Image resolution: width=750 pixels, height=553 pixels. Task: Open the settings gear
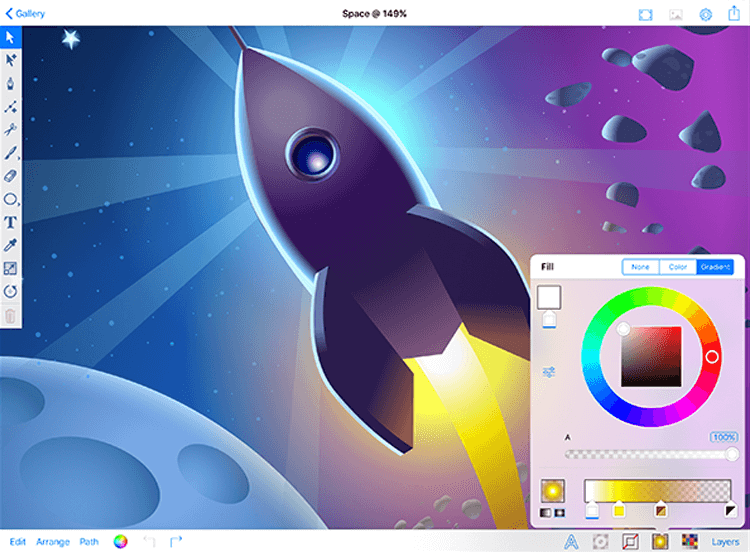[x=705, y=14]
